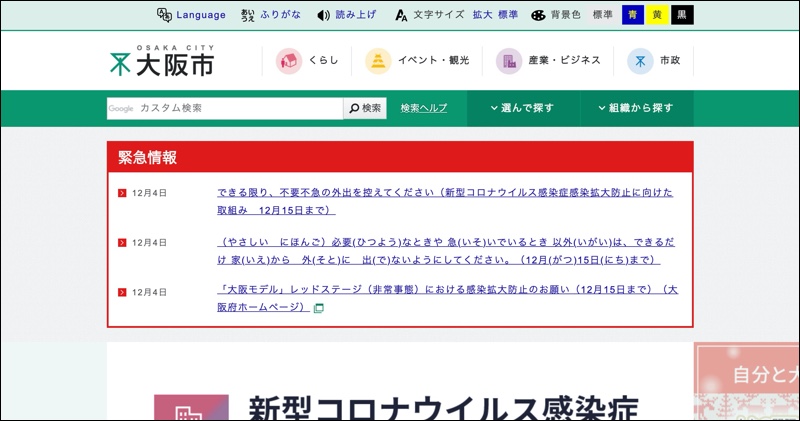Screen dimensions: 800x421
Task: Click the font size A icon
Action: pos(401,15)
